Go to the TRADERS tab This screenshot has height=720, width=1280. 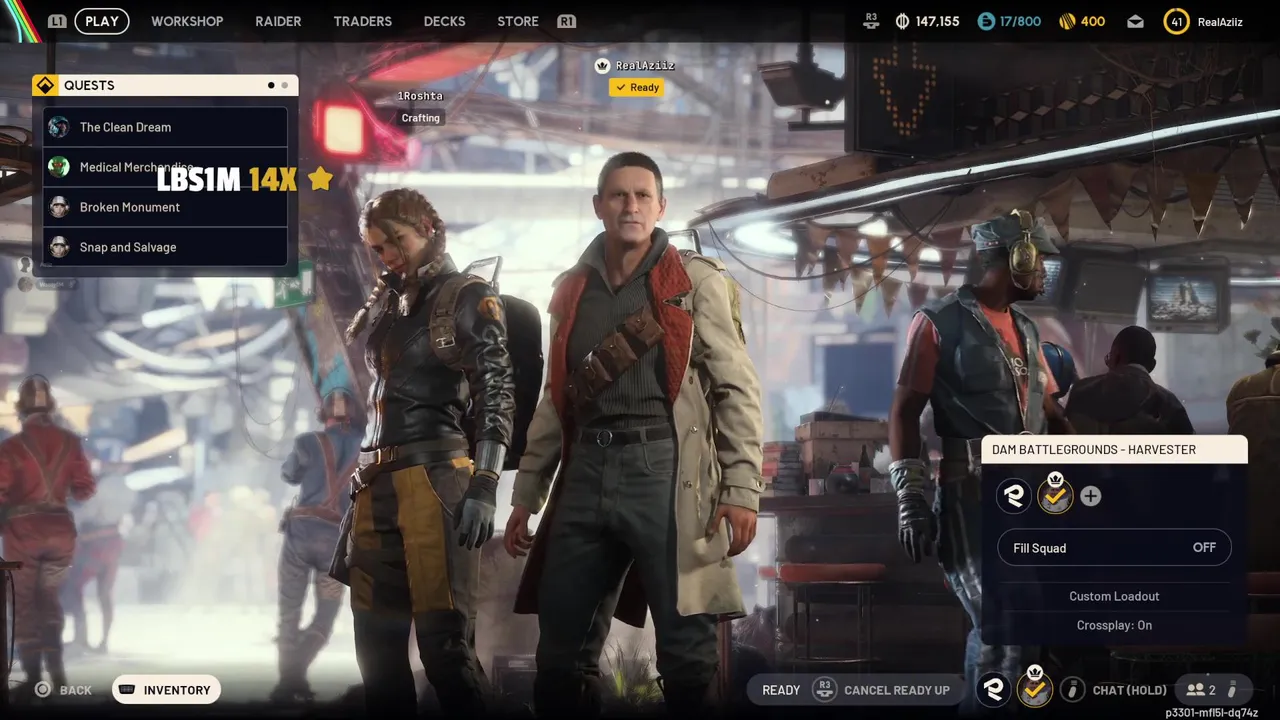click(362, 21)
